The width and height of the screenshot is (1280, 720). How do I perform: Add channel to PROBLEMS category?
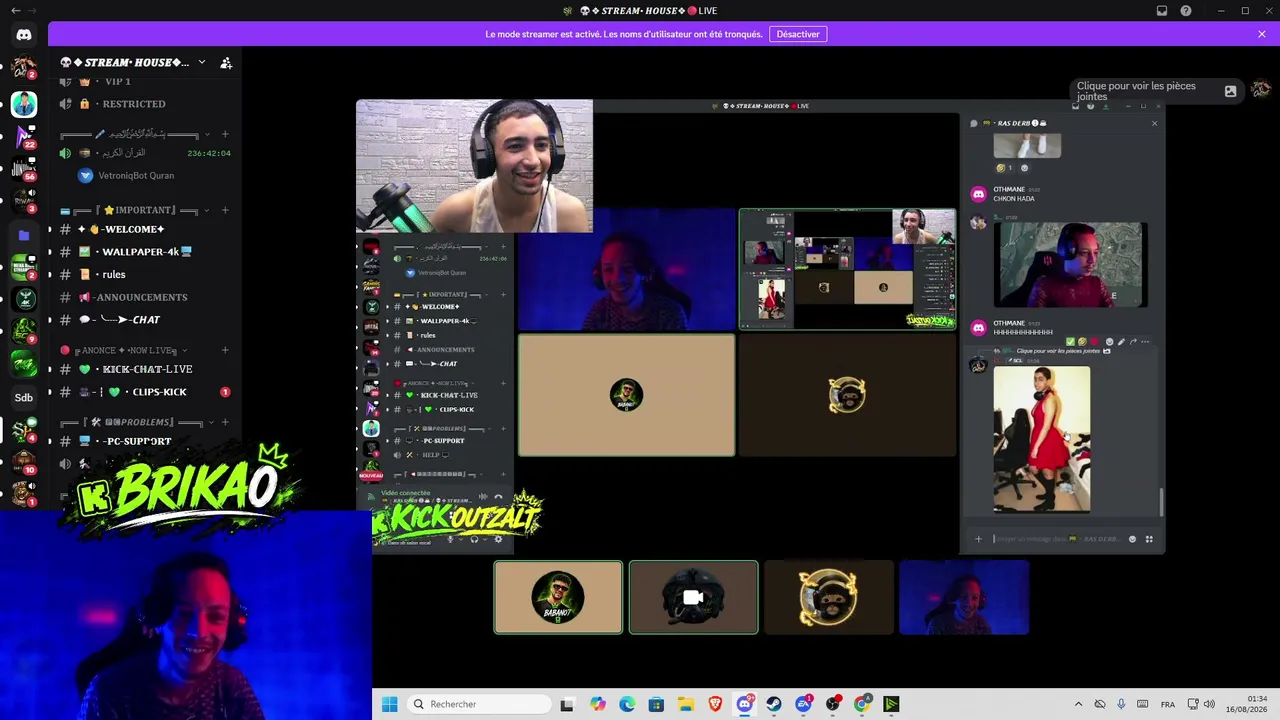tap(225, 422)
